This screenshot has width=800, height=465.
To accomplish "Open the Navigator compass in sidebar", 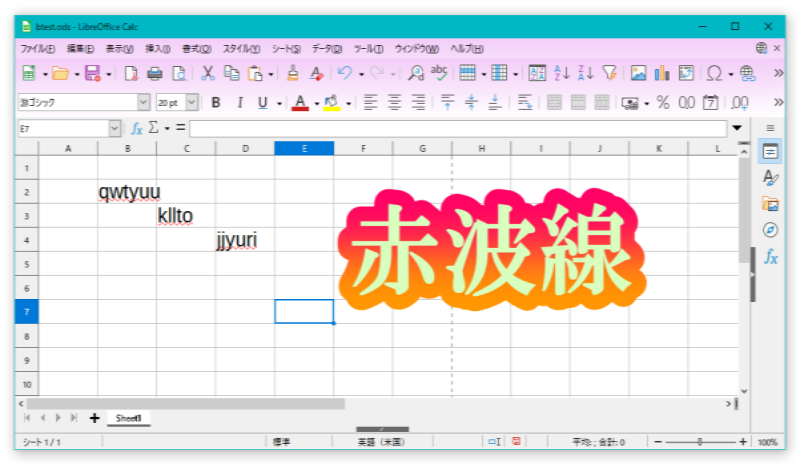I will click(x=770, y=230).
